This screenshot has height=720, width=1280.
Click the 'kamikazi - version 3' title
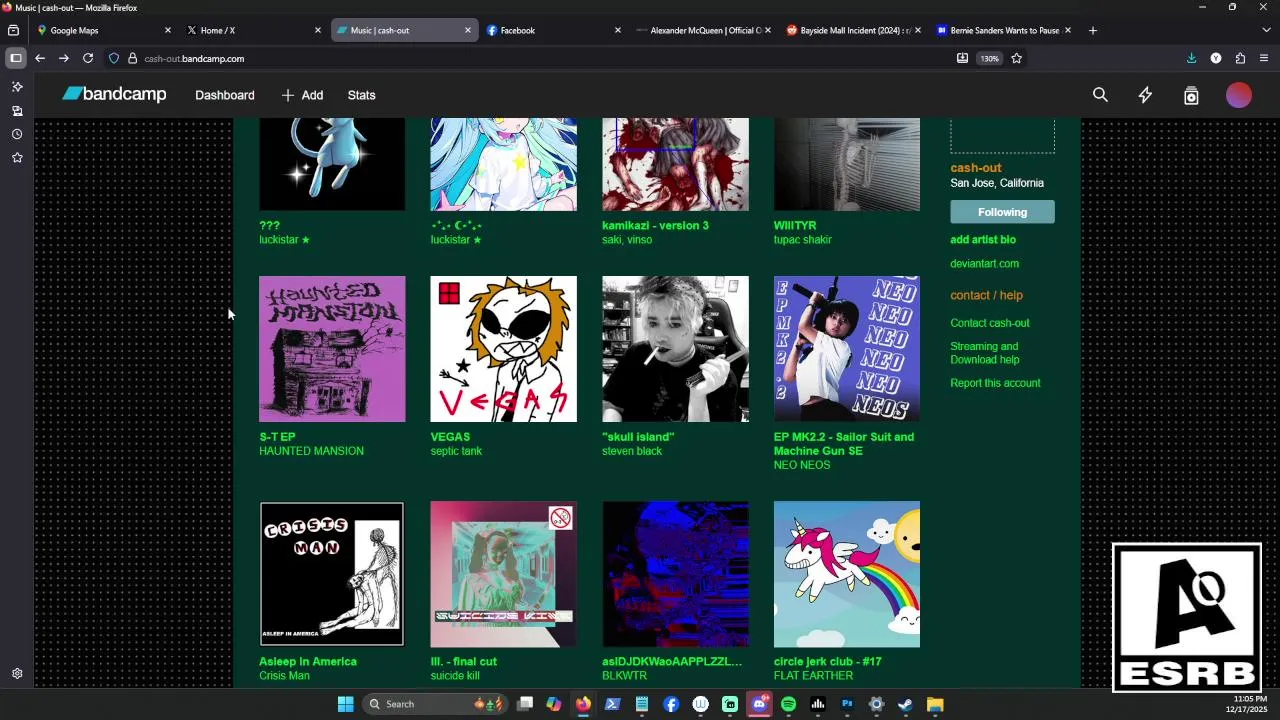[655, 226]
